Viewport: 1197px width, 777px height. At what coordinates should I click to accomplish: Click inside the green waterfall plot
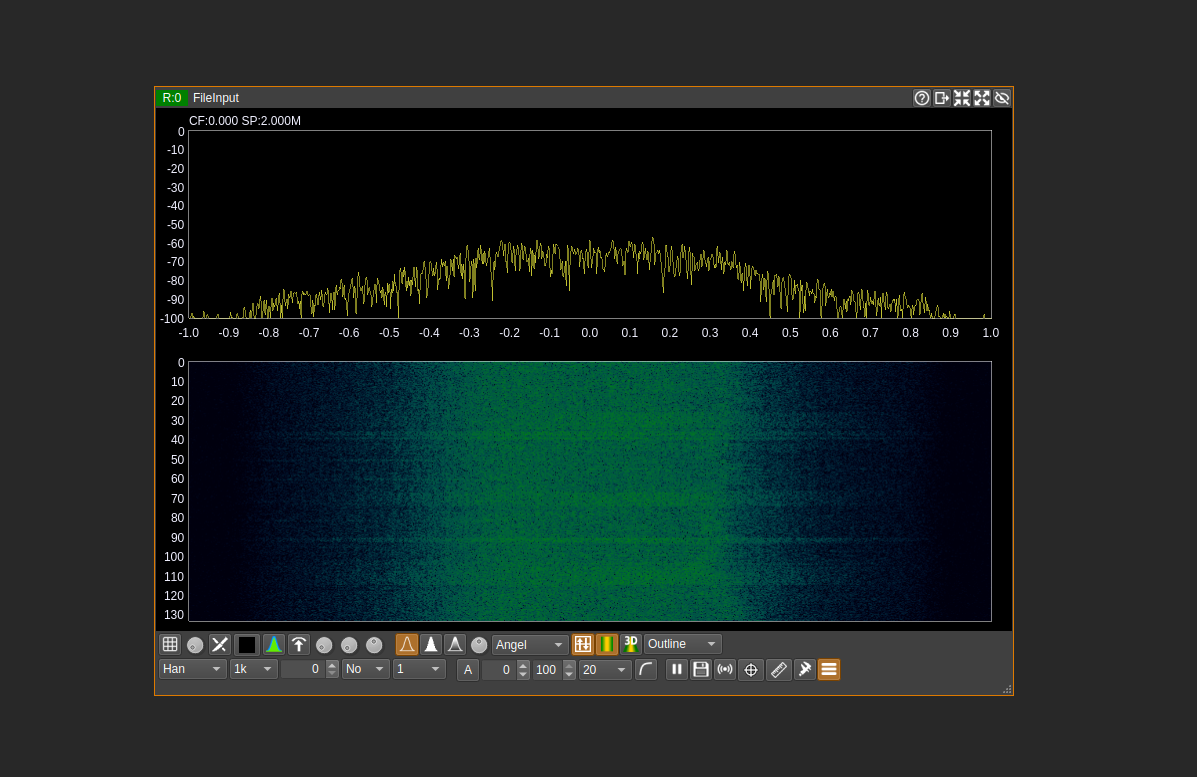pos(589,492)
